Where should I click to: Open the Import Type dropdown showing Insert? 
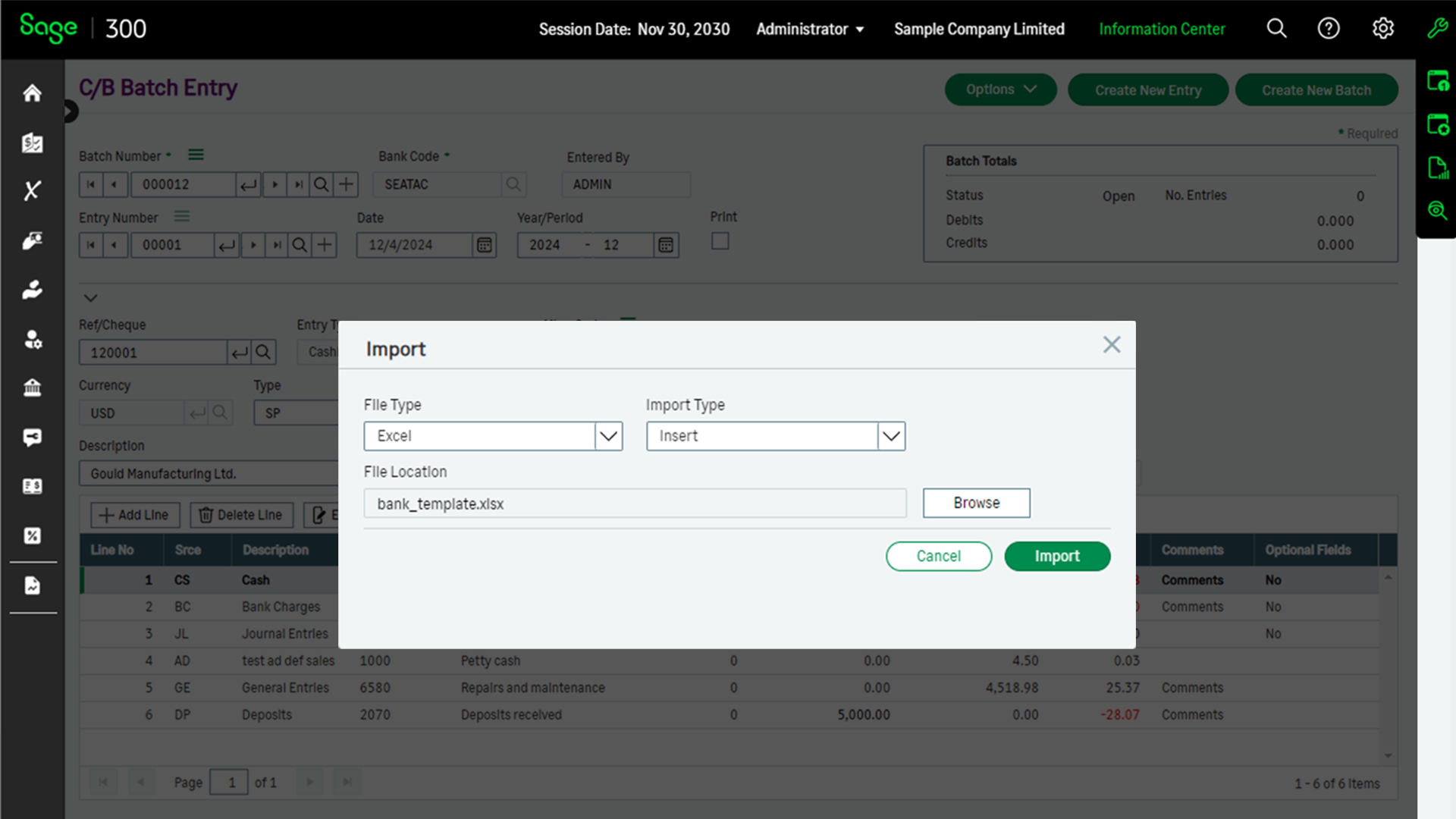pyautogui.click(x=890, y=436)
